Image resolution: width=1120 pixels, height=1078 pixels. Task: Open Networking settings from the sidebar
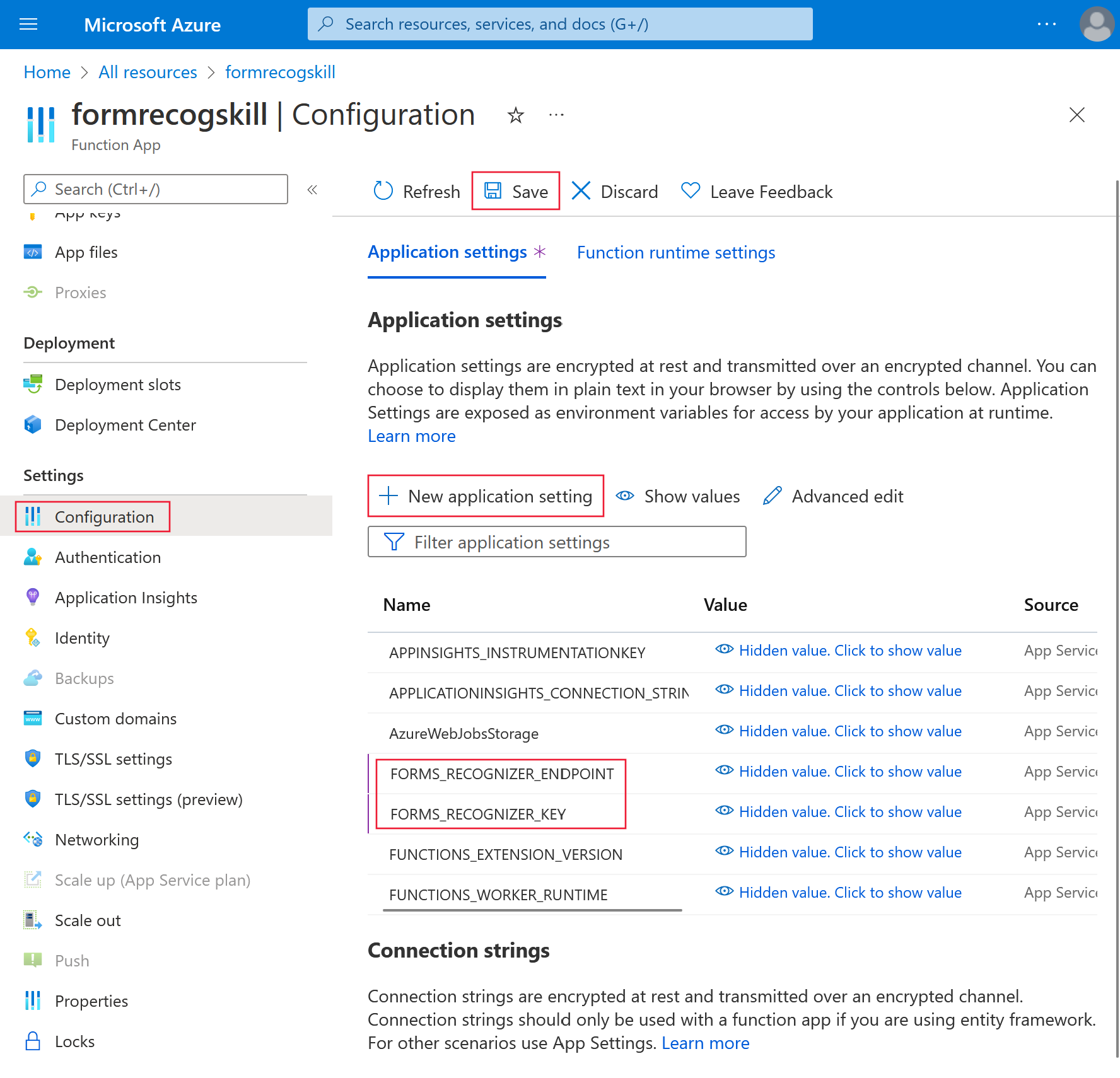point(96,839)
